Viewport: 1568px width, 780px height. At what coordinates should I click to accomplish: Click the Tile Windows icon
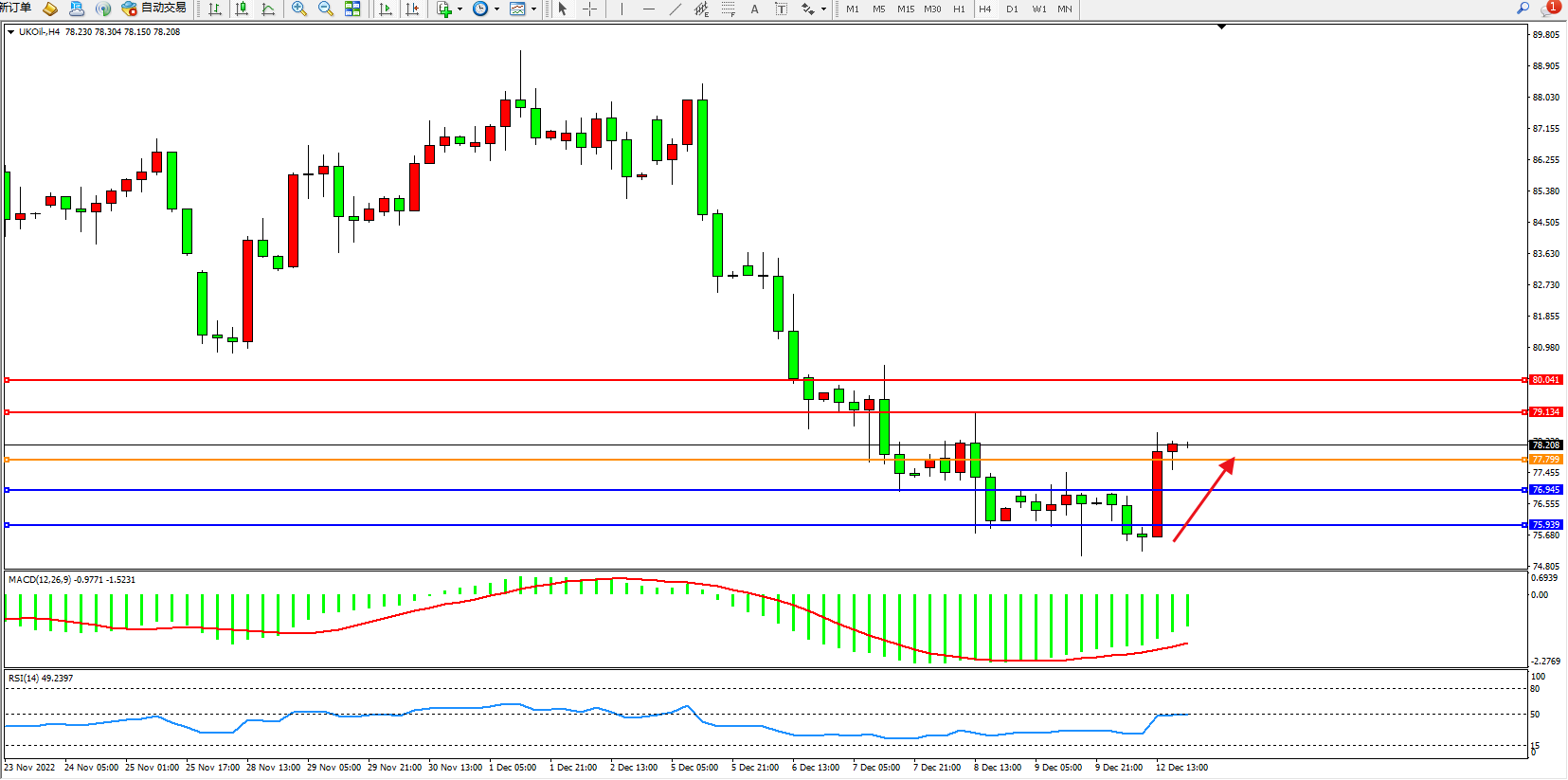pos(352,9)
